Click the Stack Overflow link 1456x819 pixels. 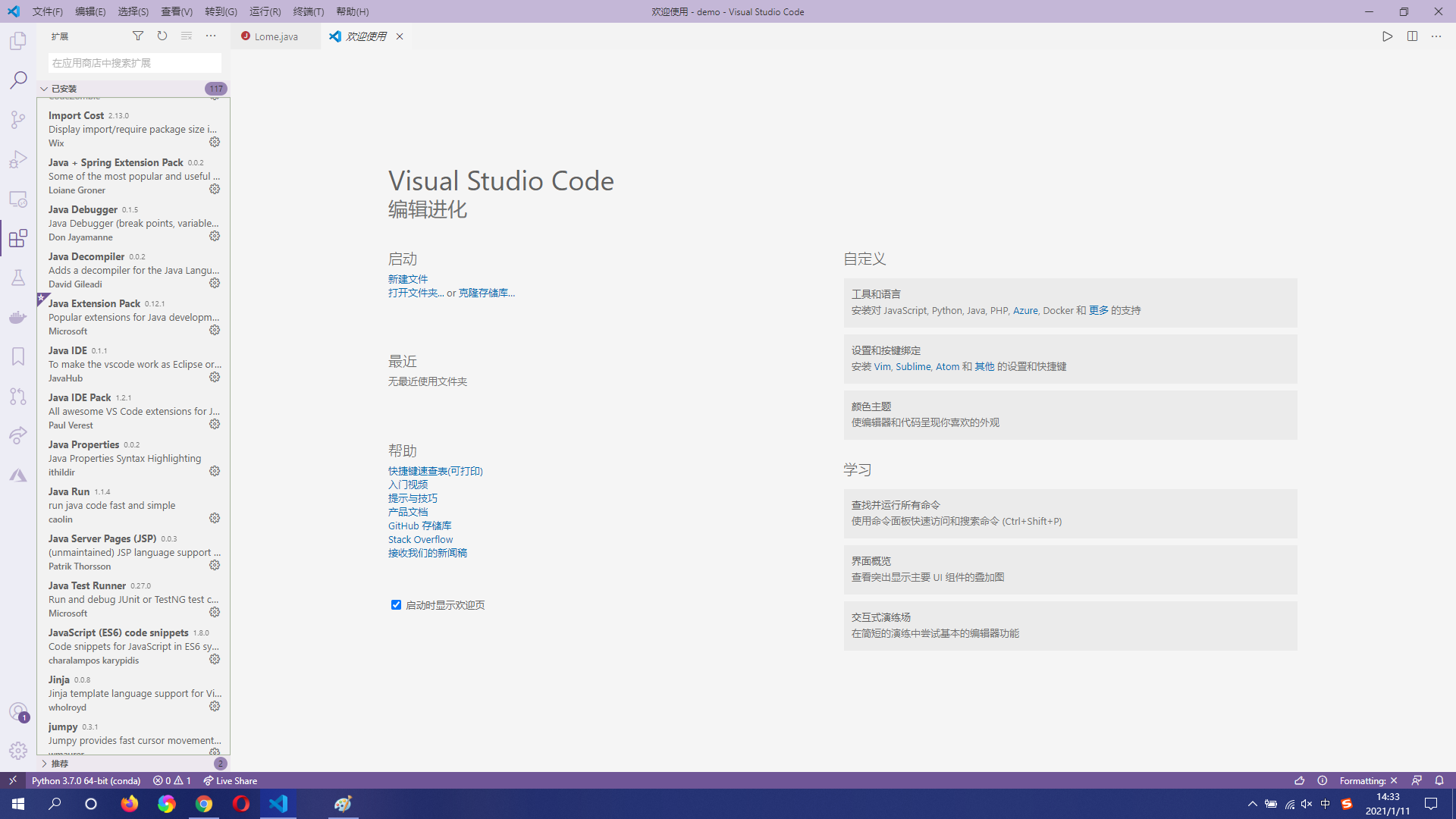click(420, 539)
